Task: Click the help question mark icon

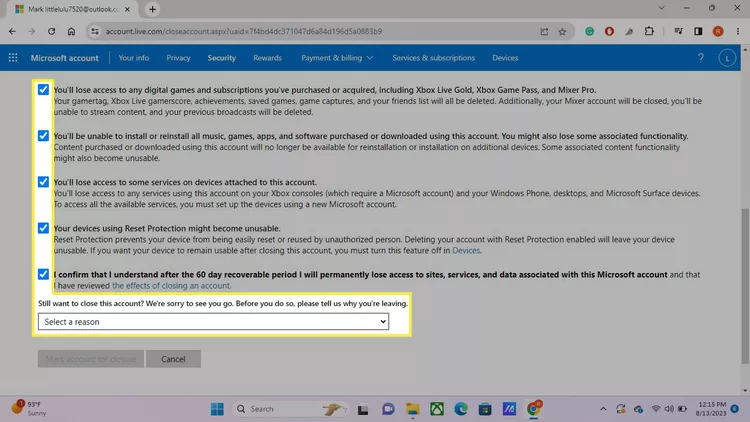Action: 700,57
